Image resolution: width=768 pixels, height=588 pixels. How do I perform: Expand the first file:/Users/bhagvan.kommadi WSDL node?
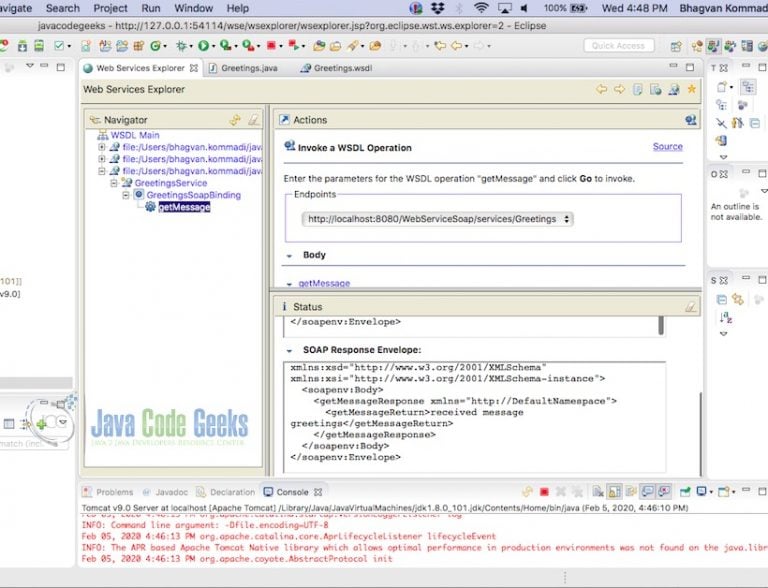(101, 147)
